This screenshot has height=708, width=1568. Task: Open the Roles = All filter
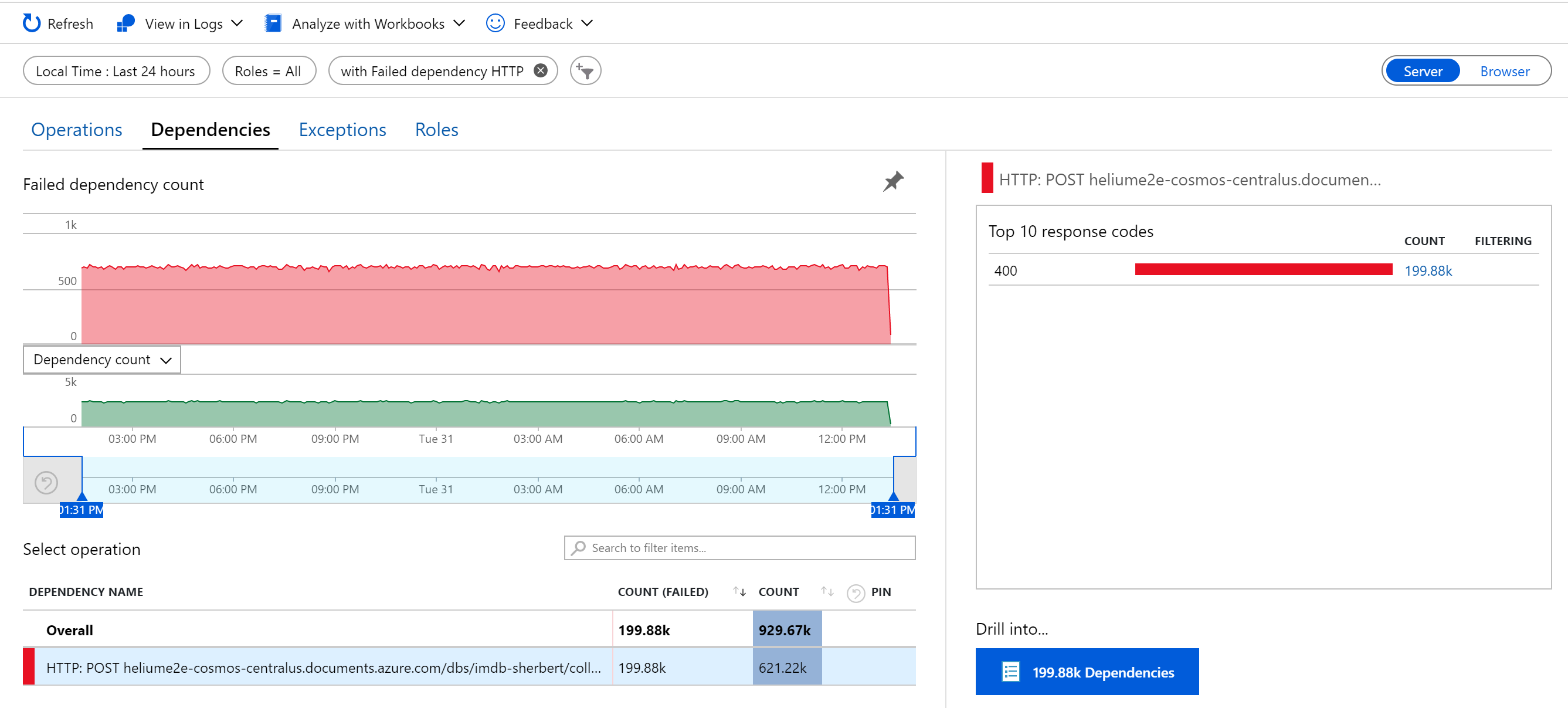point(269,70)
